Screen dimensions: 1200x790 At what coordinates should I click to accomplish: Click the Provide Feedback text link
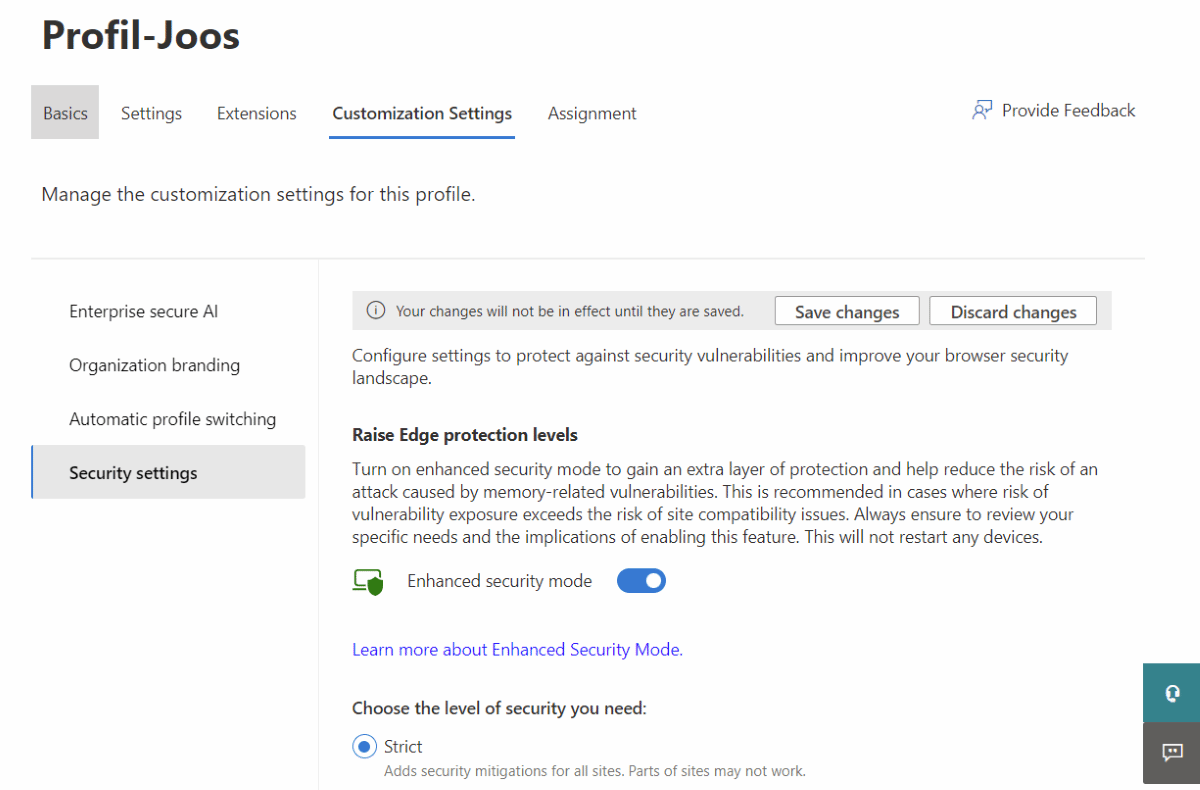1068,111
